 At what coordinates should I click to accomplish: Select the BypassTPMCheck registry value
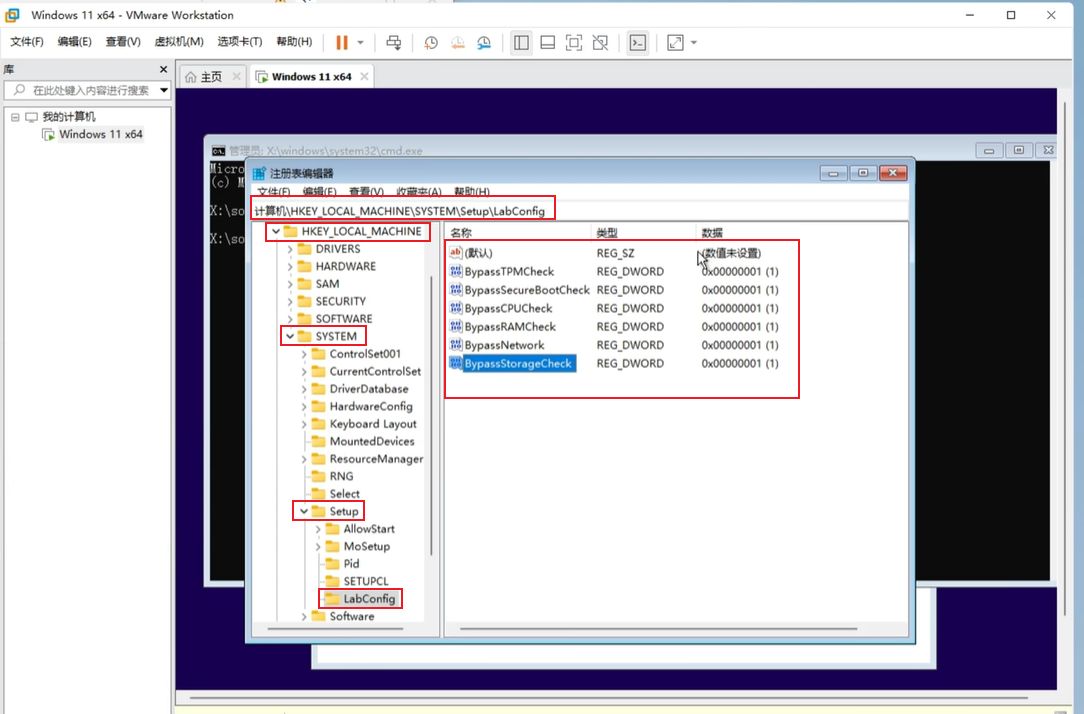tap(508, 272)
